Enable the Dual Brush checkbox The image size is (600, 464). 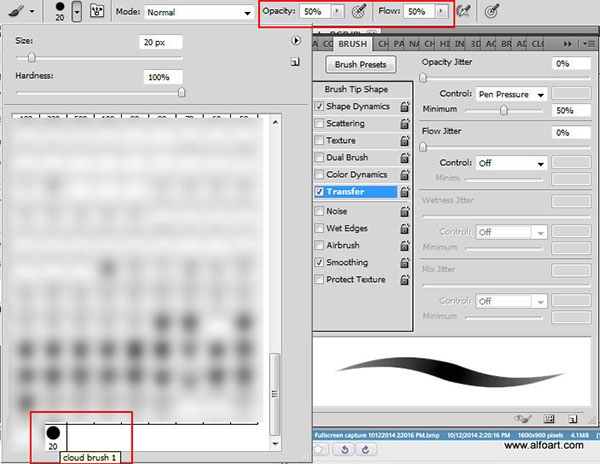(x=319, y=157)
